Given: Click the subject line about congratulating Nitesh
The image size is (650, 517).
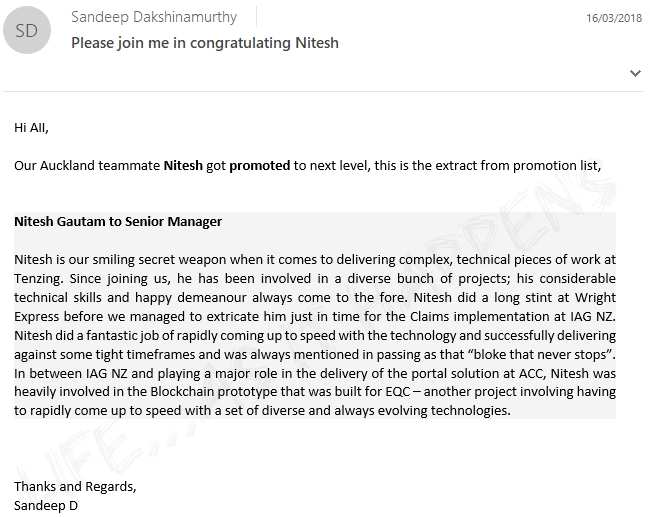Looking at the screenshot, I should [205, 43].
